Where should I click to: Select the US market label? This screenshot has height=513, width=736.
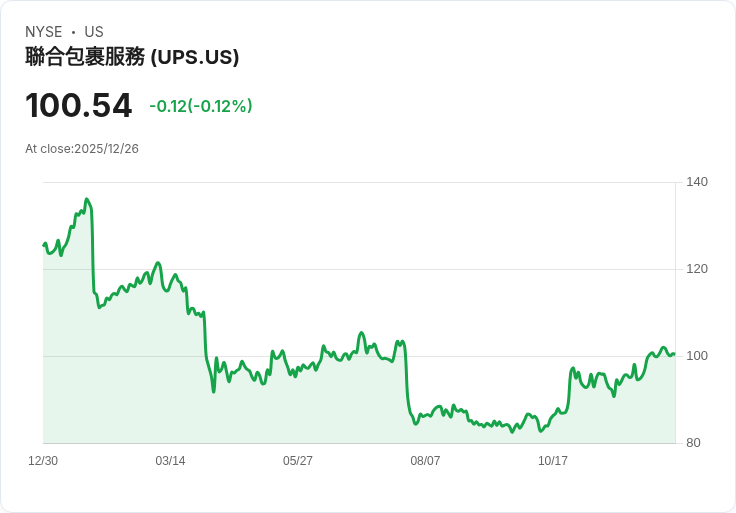pyautogui.click(x=94, y=32)
